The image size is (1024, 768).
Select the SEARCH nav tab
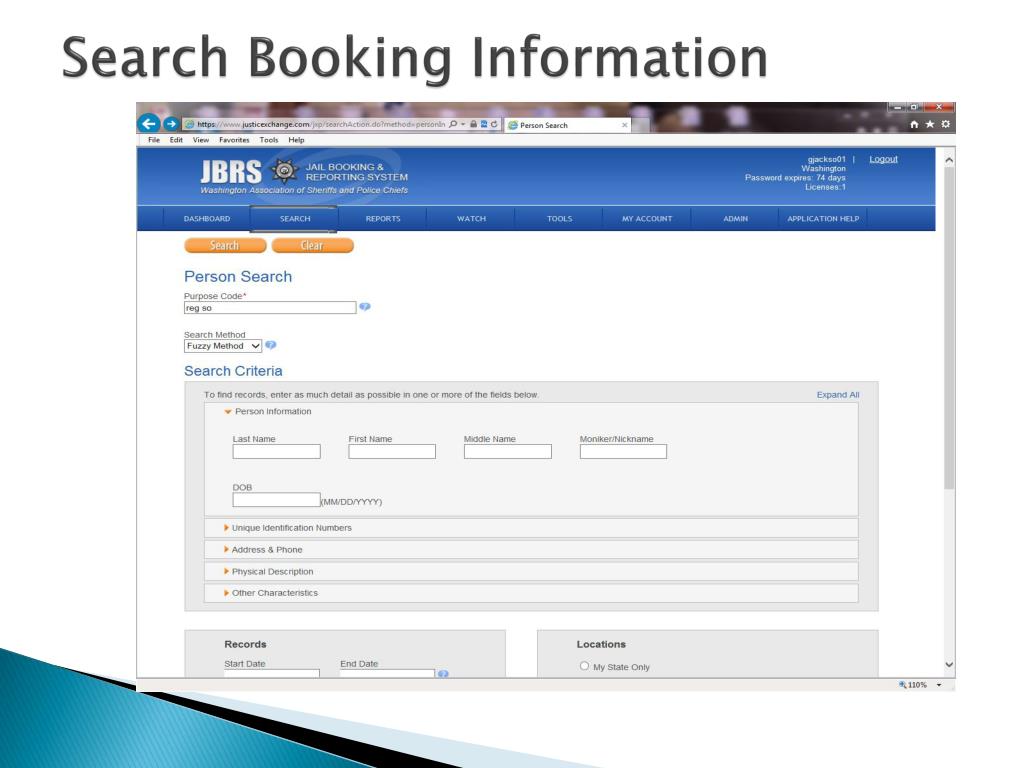pos(295,219)
